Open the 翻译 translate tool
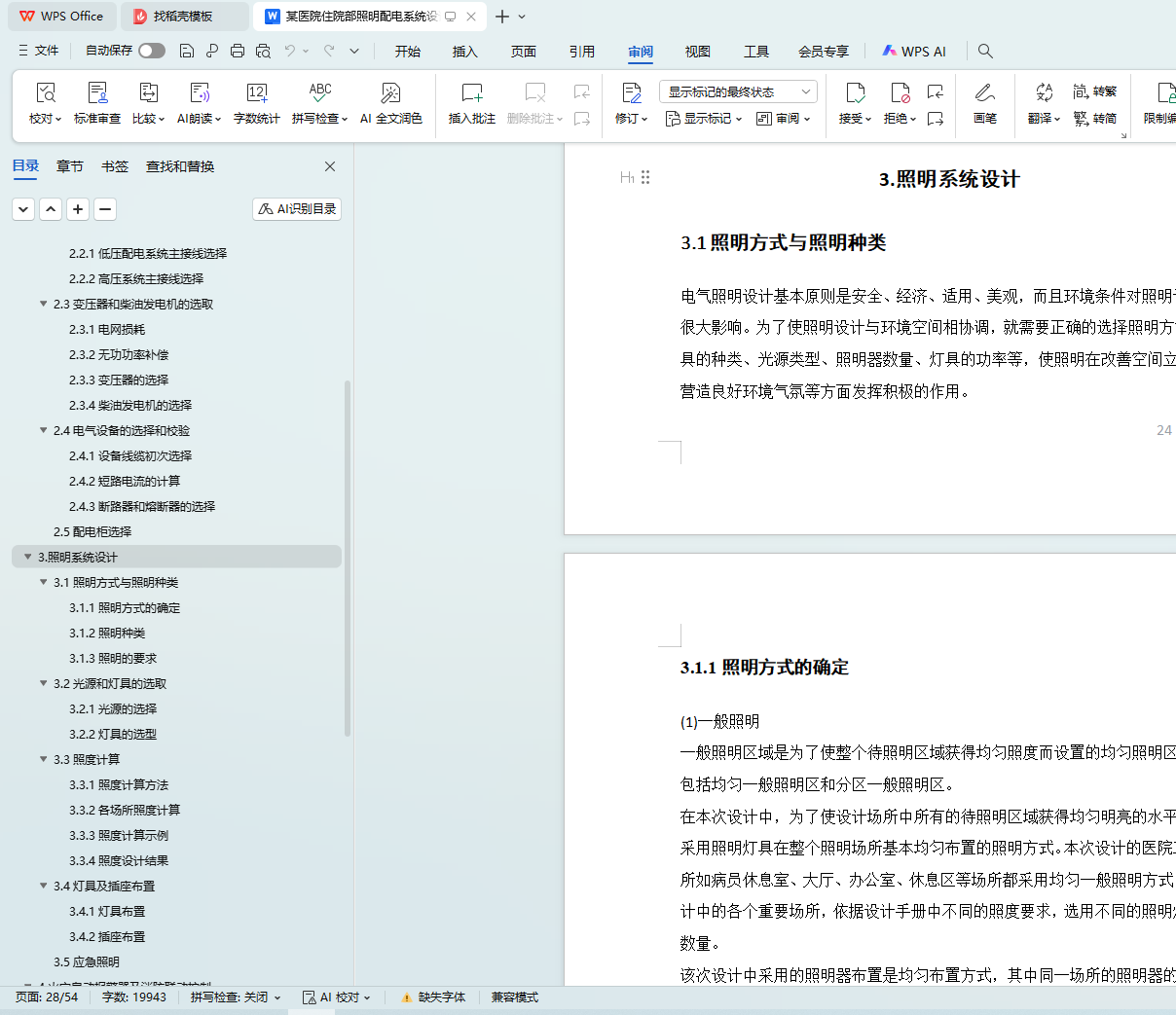 [1044, 93]
